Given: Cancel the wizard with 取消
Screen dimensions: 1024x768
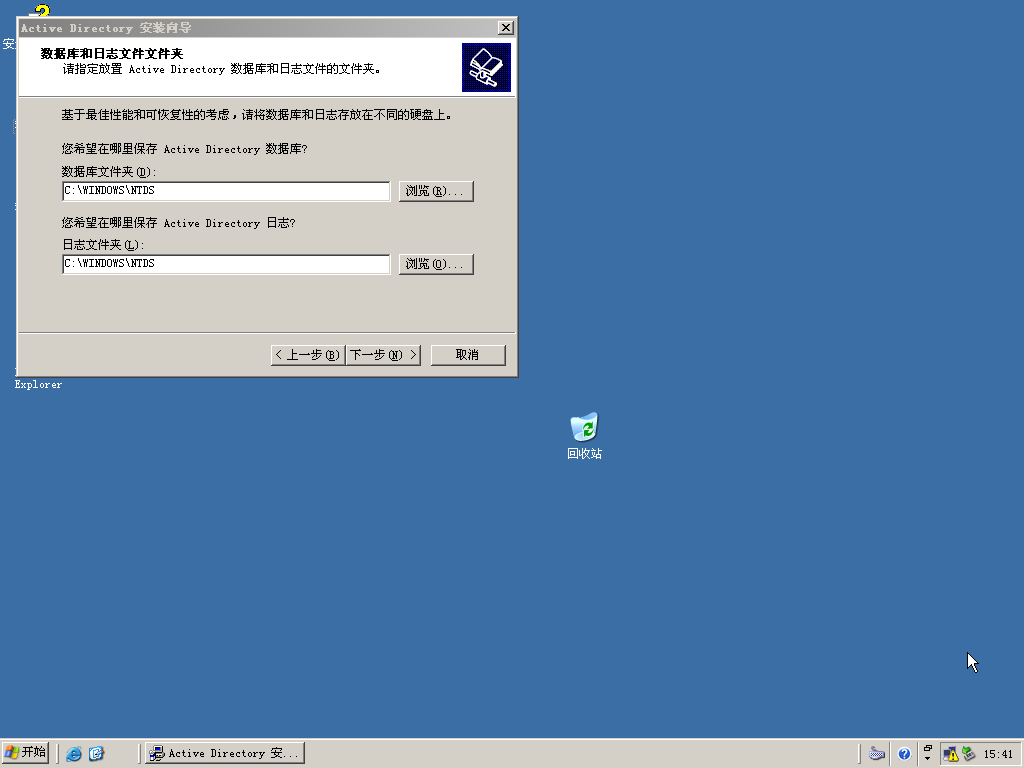Looking at the screenshot, I should [x=468, y=355].
